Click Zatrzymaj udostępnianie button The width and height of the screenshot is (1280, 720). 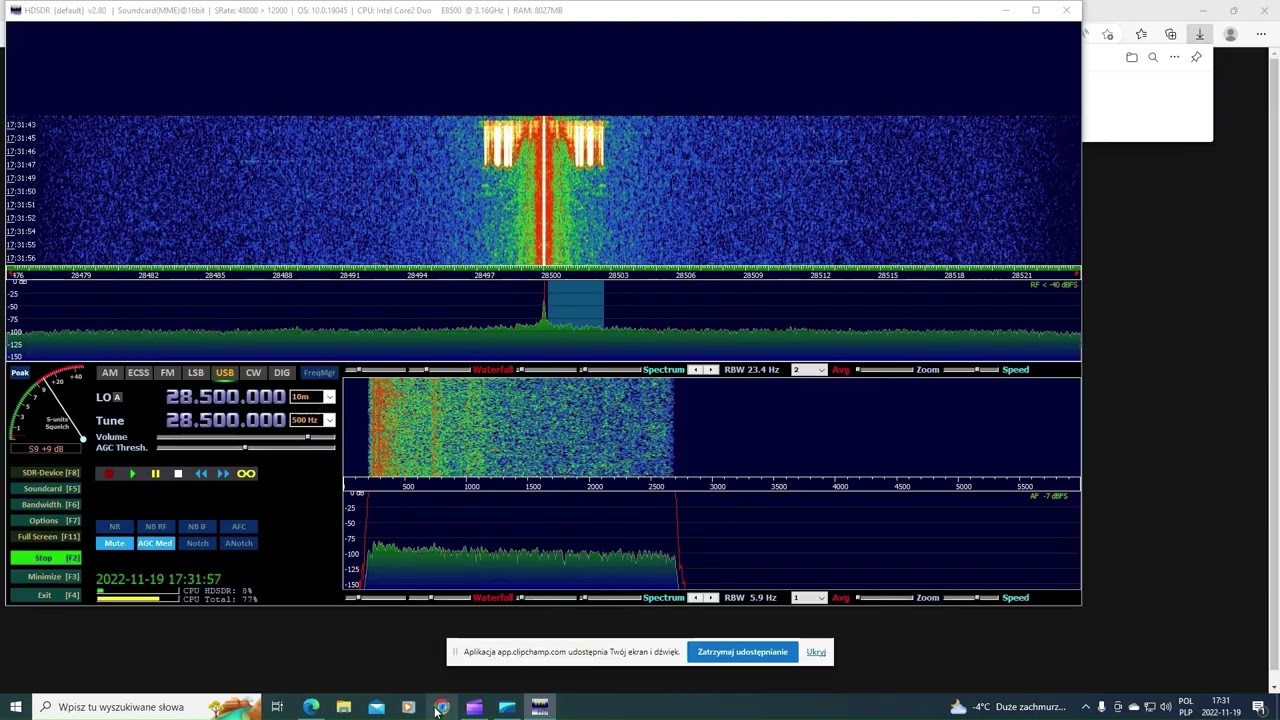743,652
